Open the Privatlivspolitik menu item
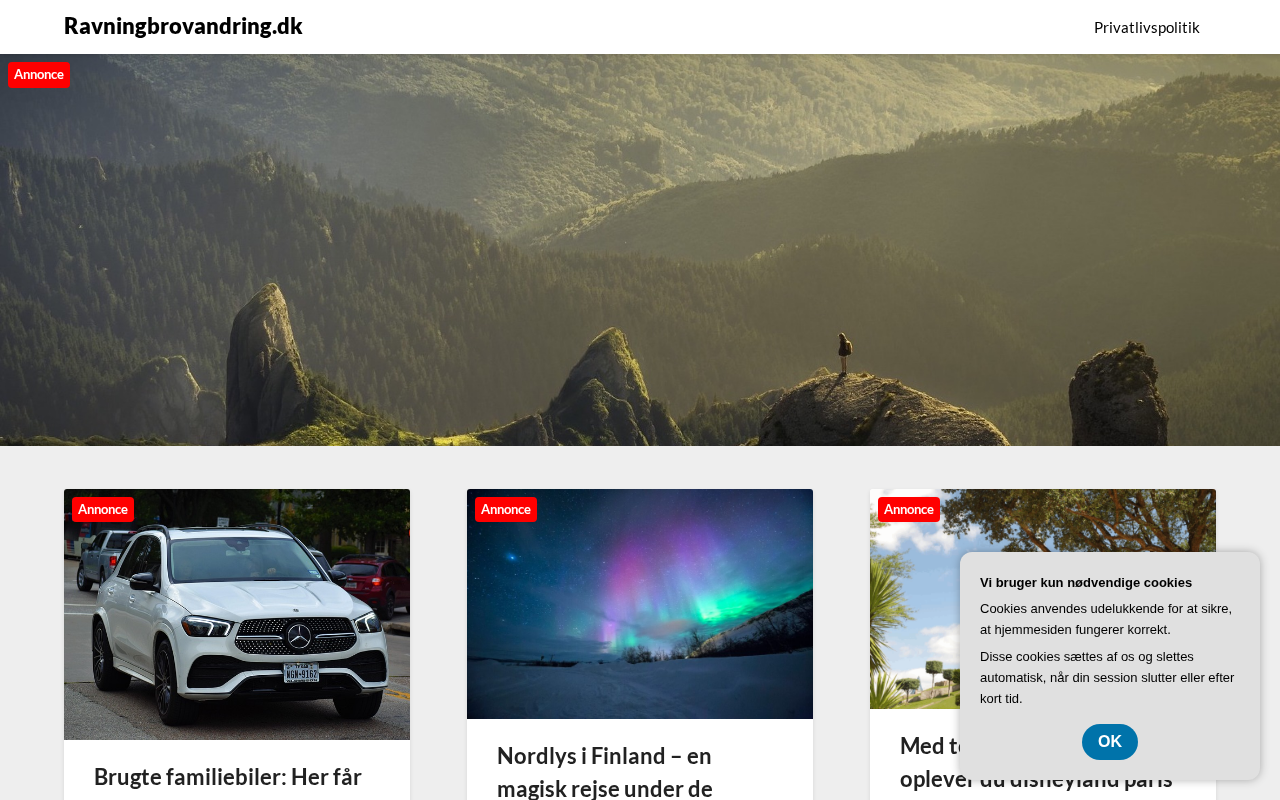This screenshot has width=1280, height=800. click(x=1146, y=27)
